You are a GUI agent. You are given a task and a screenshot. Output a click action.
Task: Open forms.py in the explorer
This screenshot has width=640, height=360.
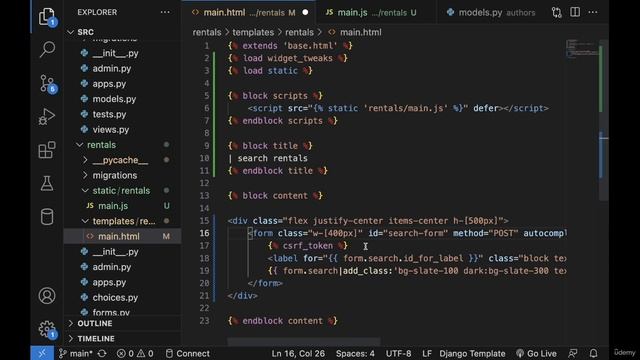coord(122,313)
